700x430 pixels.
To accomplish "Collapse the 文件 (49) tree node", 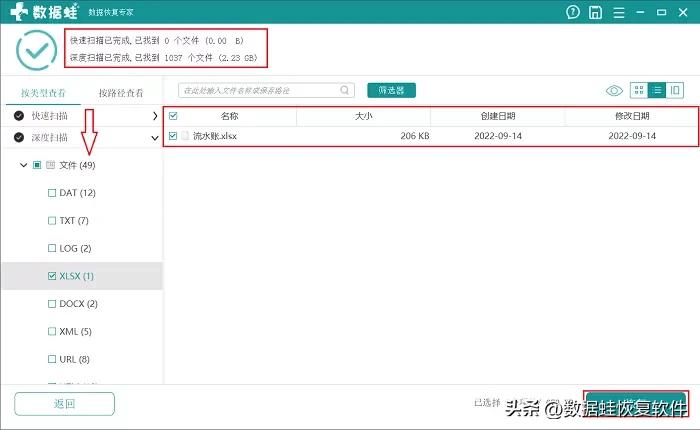I will coord(23,165).
